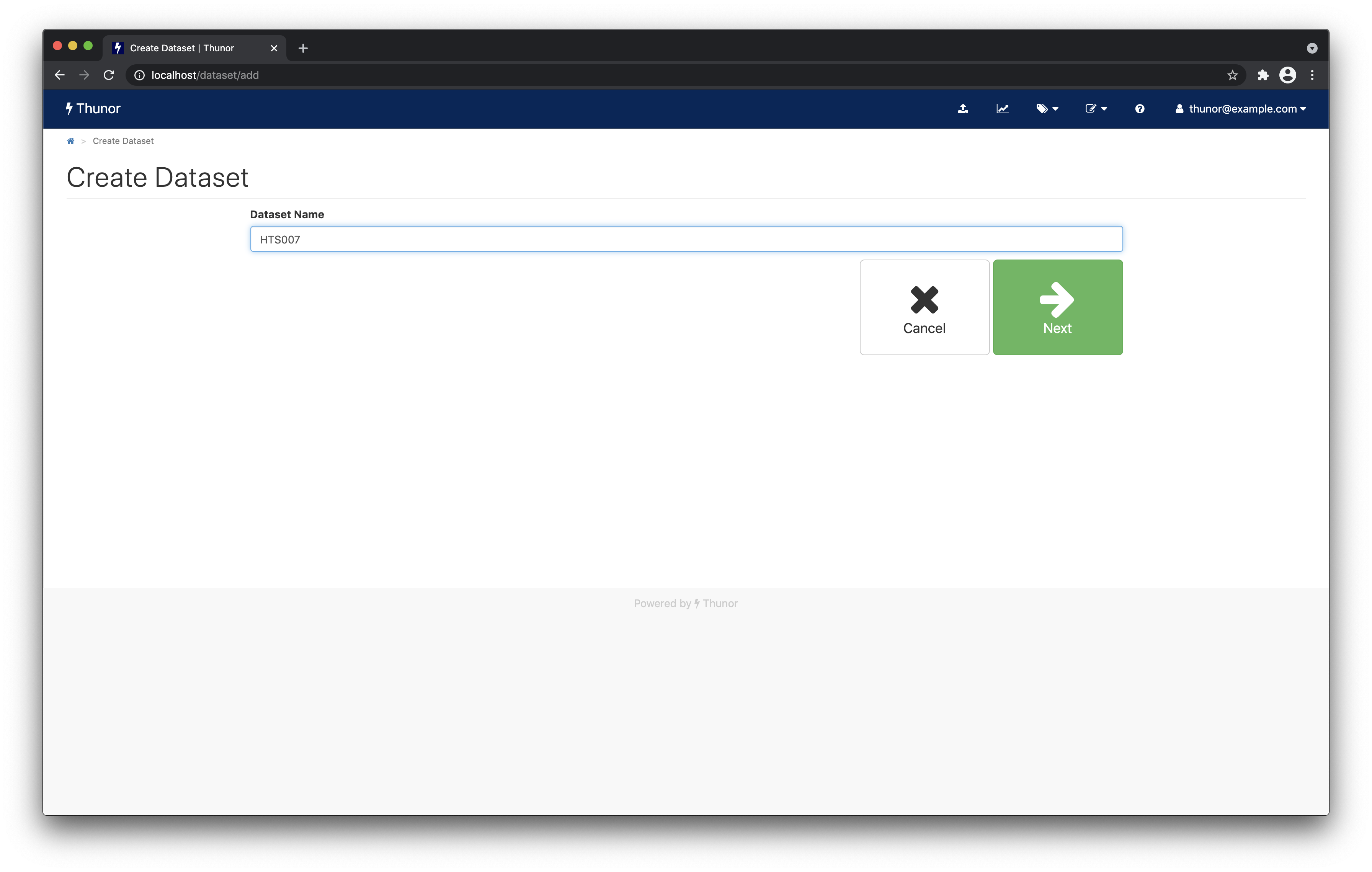Screen dimensions: 1372x872
Task: Click the Thunor logo text link
Action: [94, 108]
